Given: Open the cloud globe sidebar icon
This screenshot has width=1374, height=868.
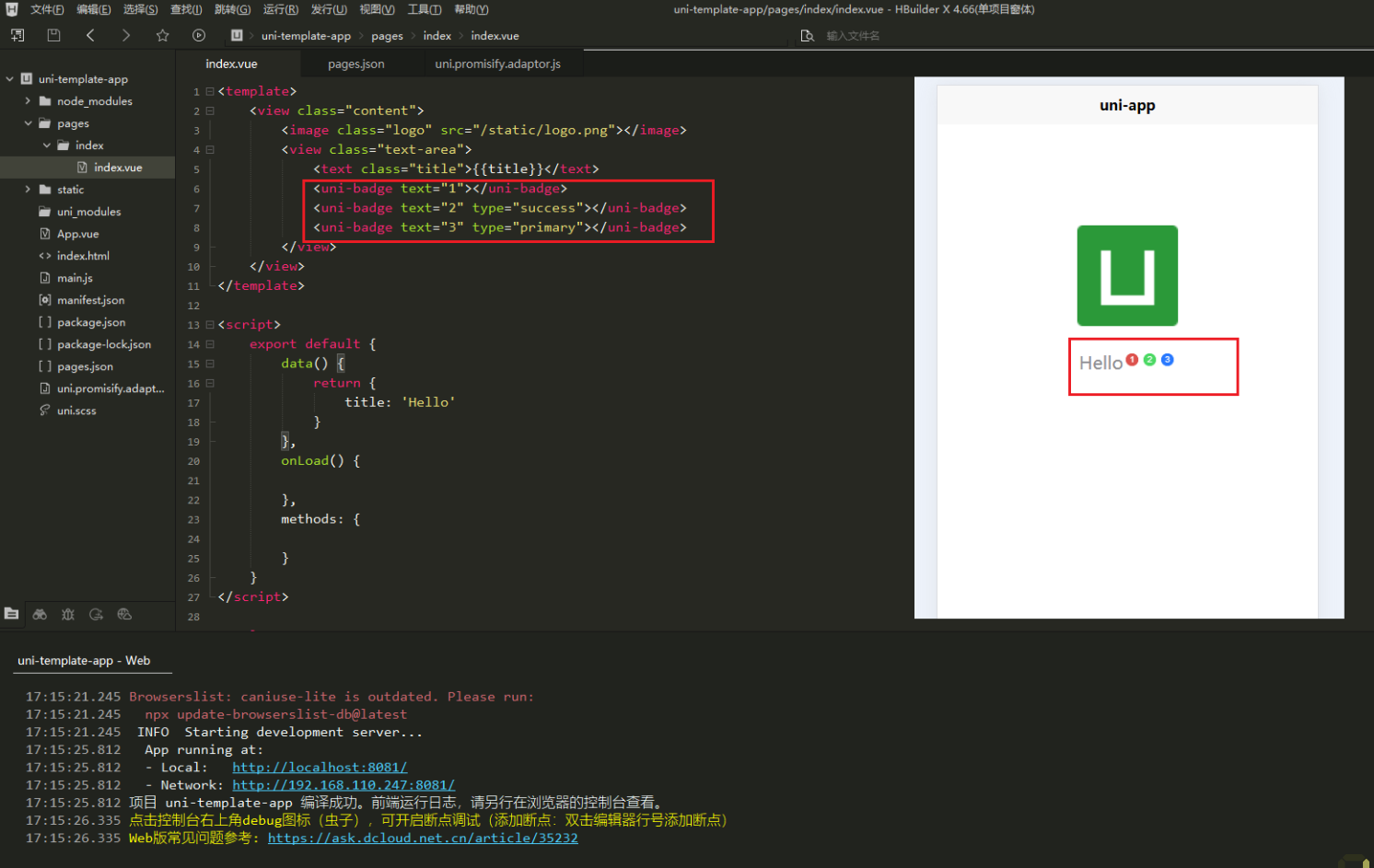Looking at the screenshot, I should (x=124, y=614).
